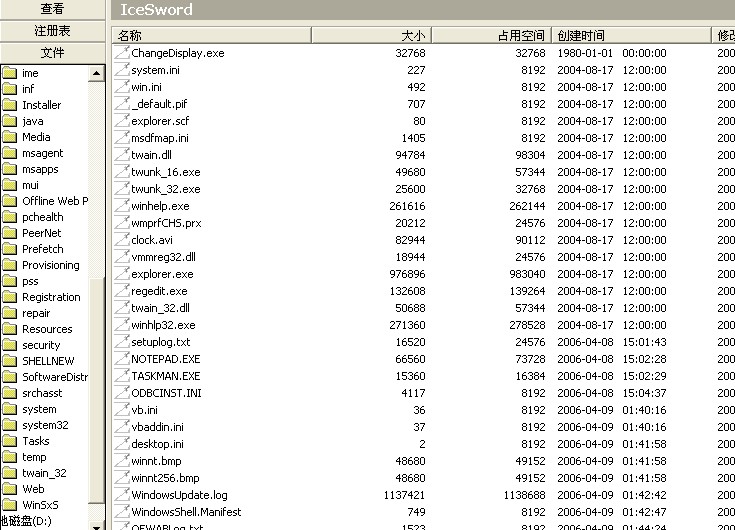735x530 pixels.
Task: Open the Registration folder
Action: (51, 297)
